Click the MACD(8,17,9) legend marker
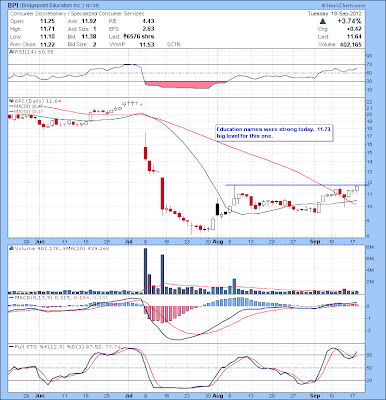 click(x=10, y=297)
